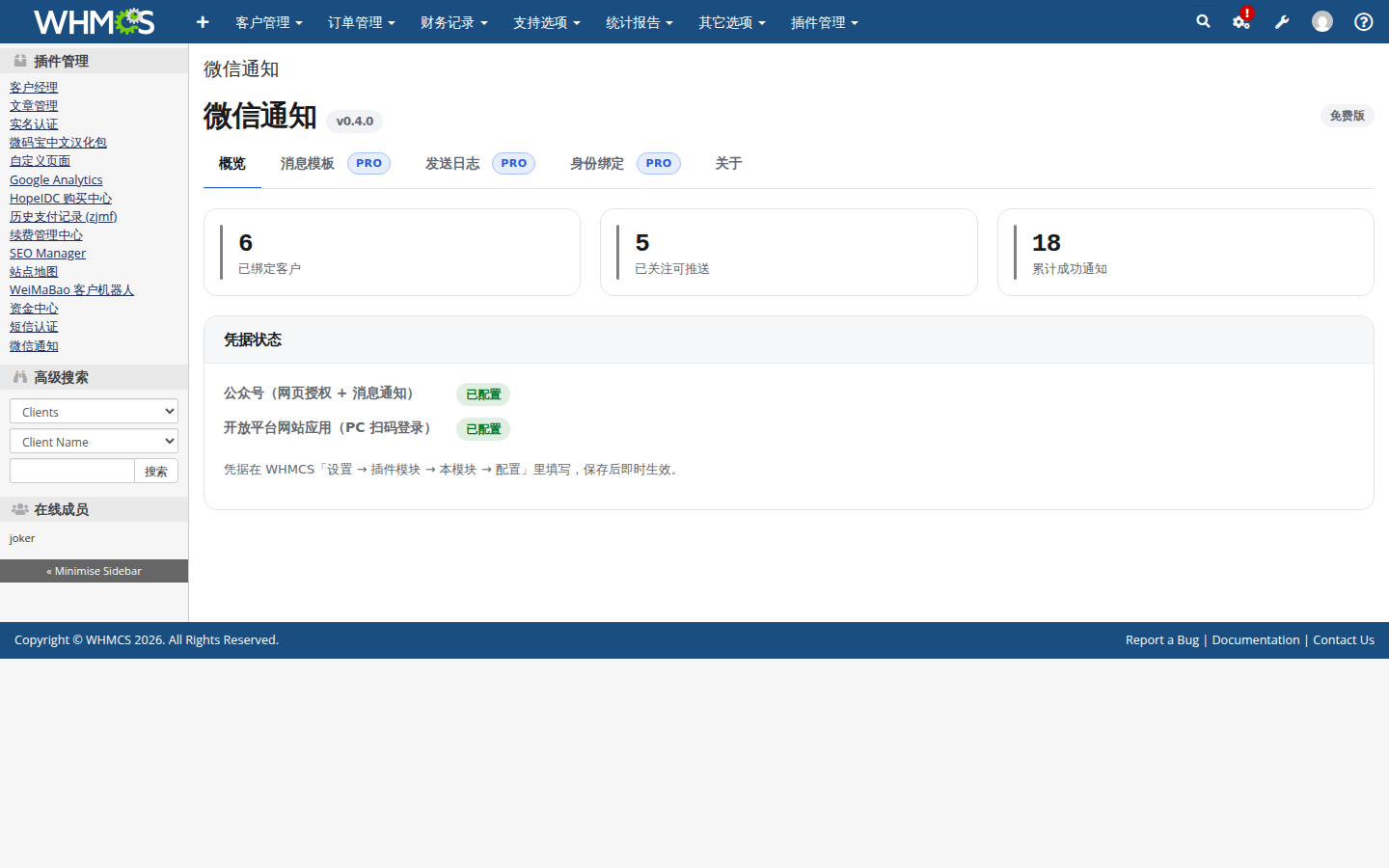Click the 高级搜索 sidebar header

point(94,377)
